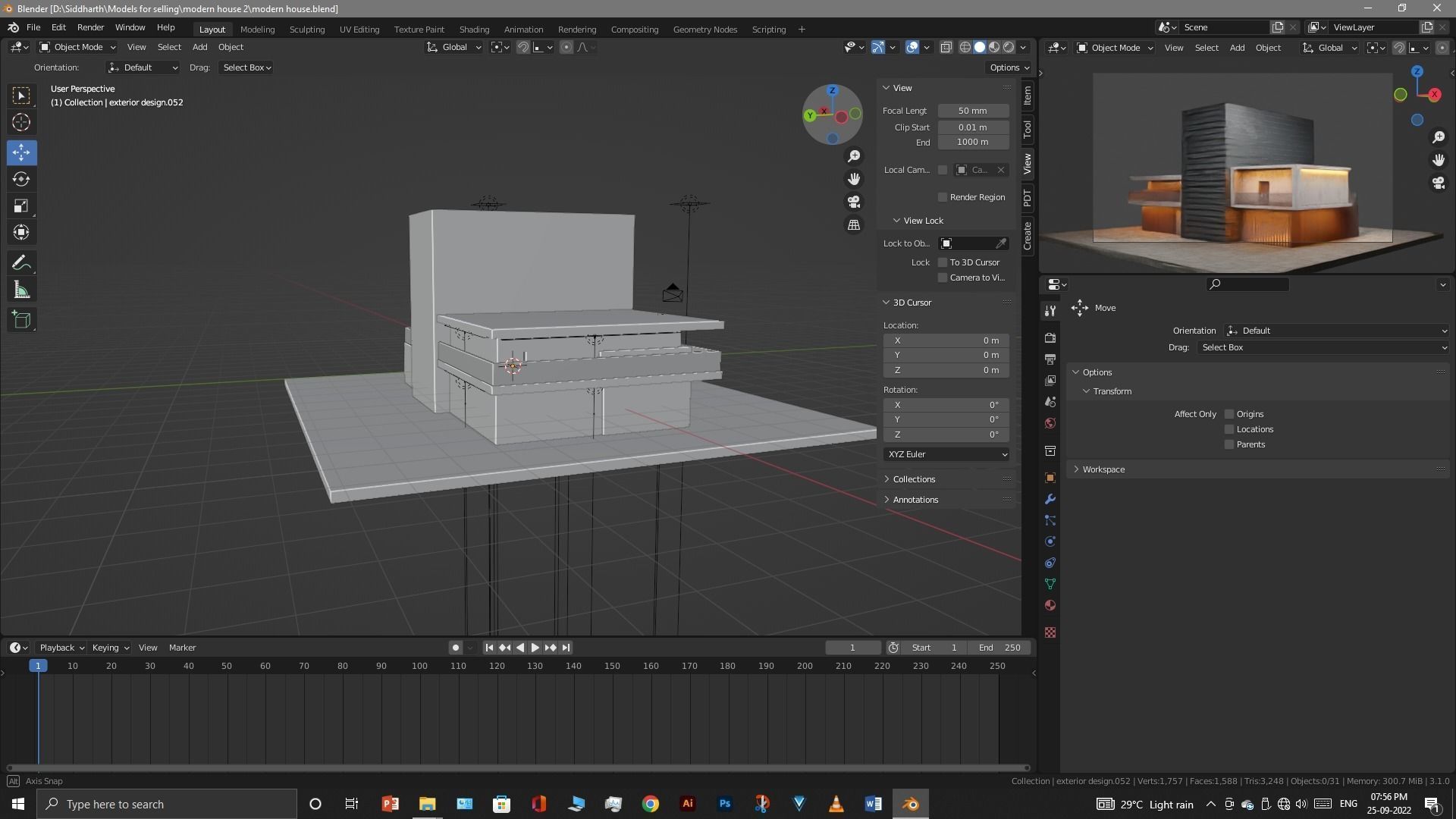The image size is (1456, 819).
Task: Open the Playback popover in timeline
Action: click(x=61, y=648)
